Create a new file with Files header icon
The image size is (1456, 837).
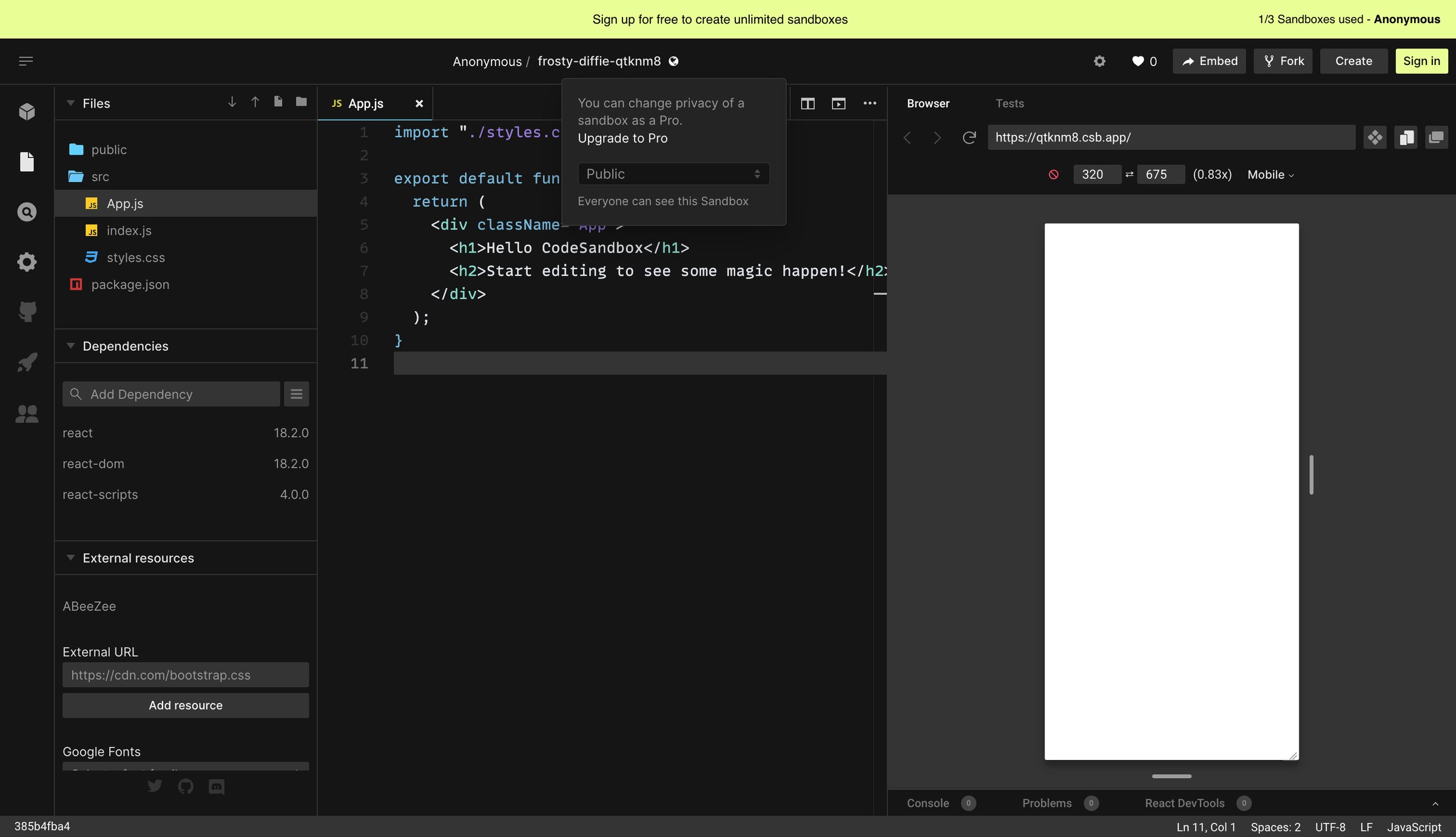point(278,101)
